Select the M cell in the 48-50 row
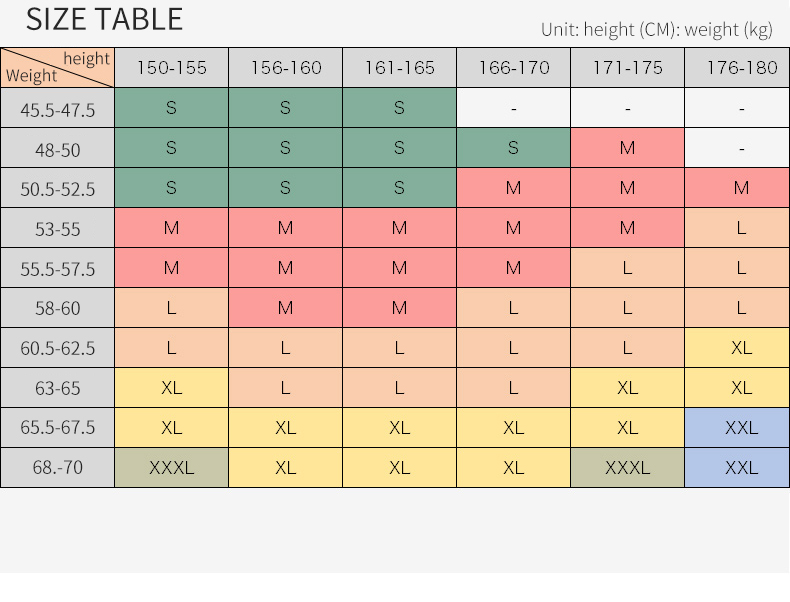The height and width of the screenshot is (602, 790). click(627, 148)
